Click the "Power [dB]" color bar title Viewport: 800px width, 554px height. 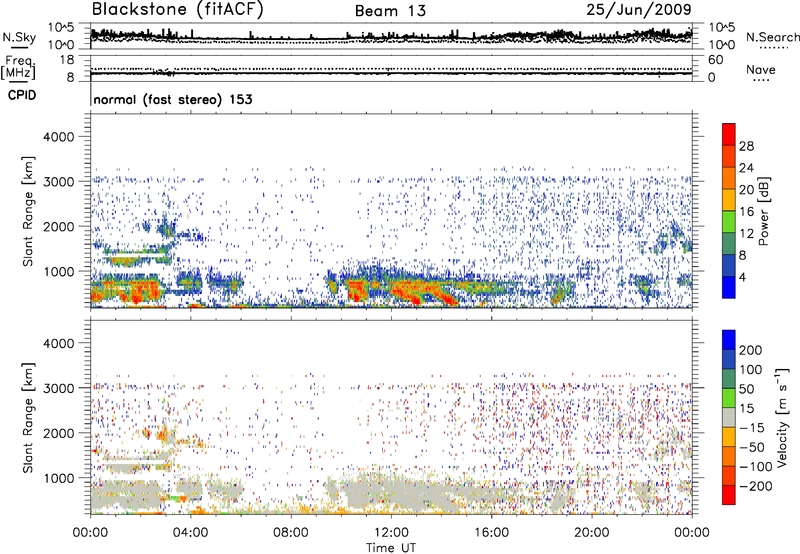[764, 211]
